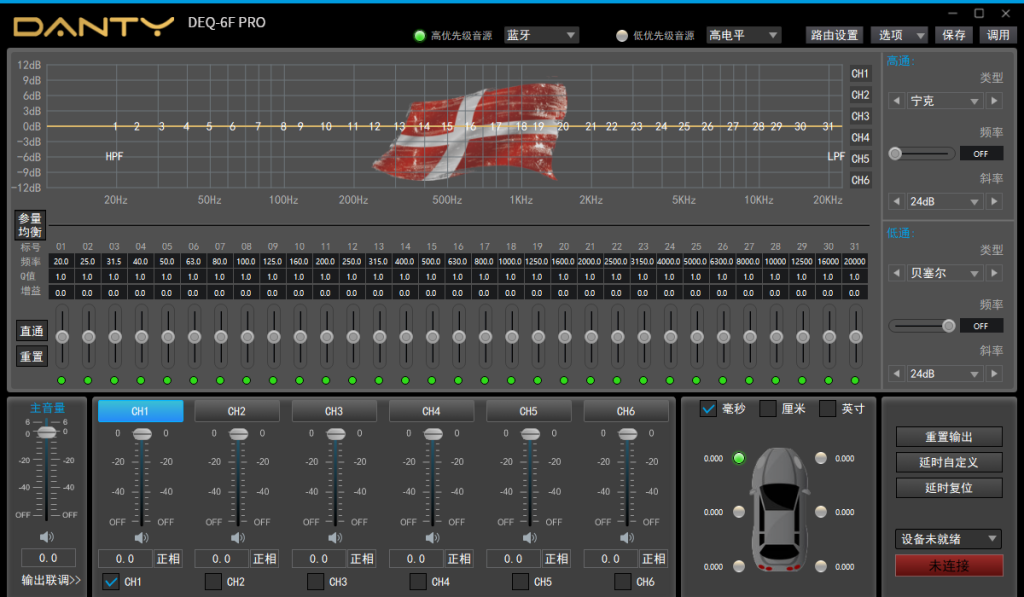
Task: Click the 延时自定义 custom delay button
Action: [949, 462]
